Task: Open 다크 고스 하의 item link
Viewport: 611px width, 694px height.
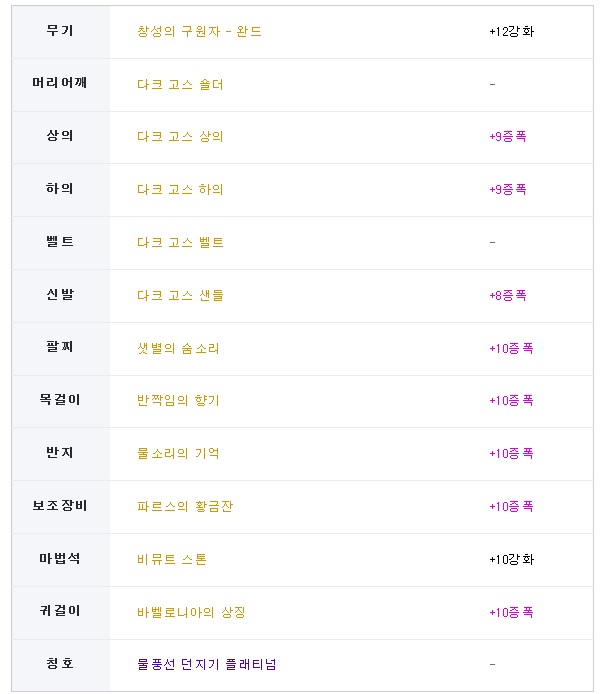Action: (180, 189)
